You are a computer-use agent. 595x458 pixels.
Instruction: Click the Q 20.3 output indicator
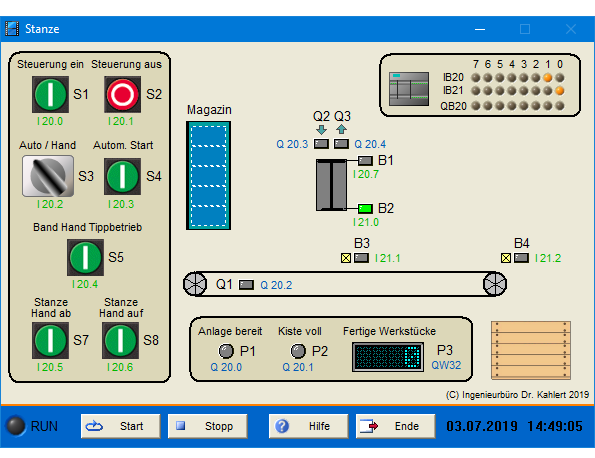point(321,144)
